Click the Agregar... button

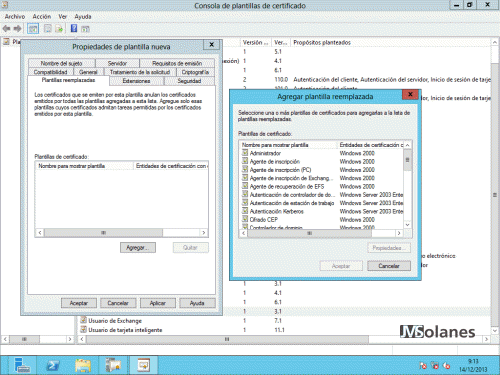click(x=138, y=247)
